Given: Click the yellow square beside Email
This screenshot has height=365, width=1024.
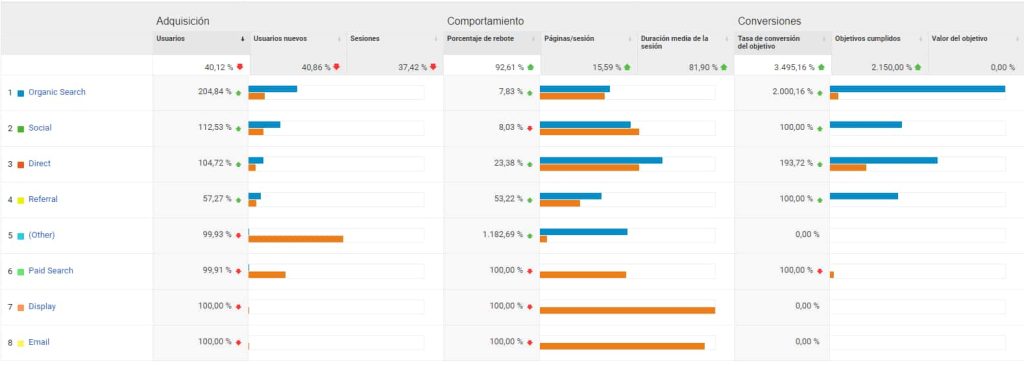Looking at the screenshot, I should pos(21,342).
